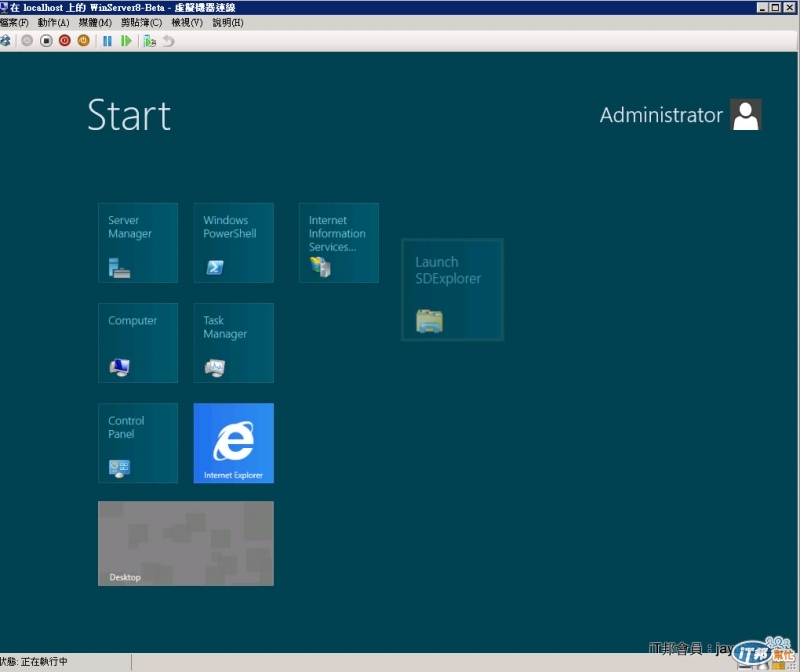Click the Launch SDExplorer tile
The height and width of the screenshot is (672, 800).
(x=453, y=290)
